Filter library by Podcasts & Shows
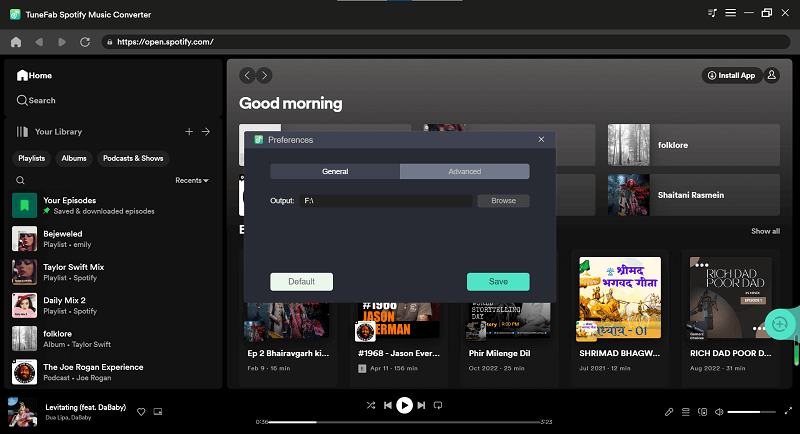 pos(133,159)
